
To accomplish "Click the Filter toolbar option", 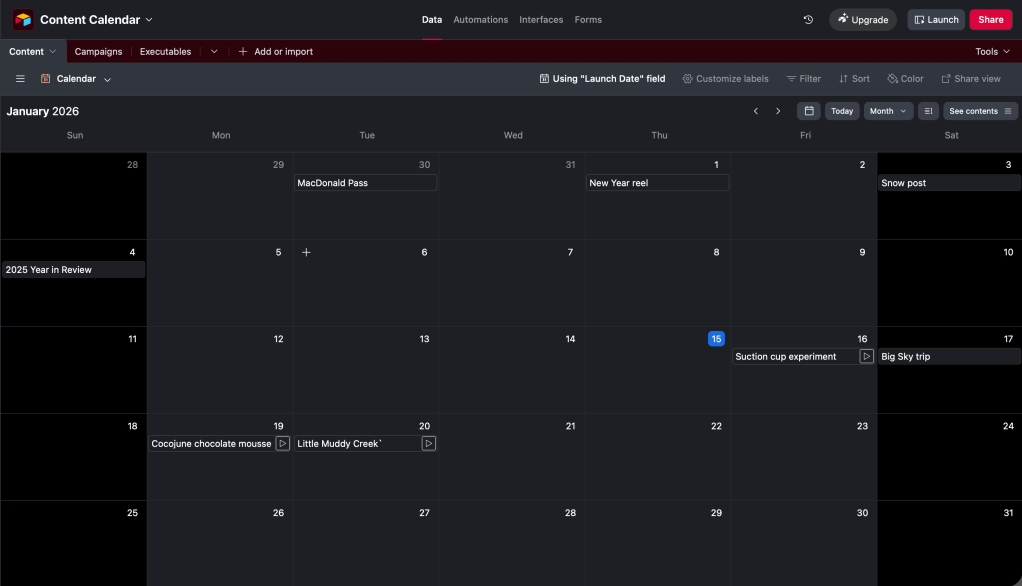I will (x=803, y=79).
